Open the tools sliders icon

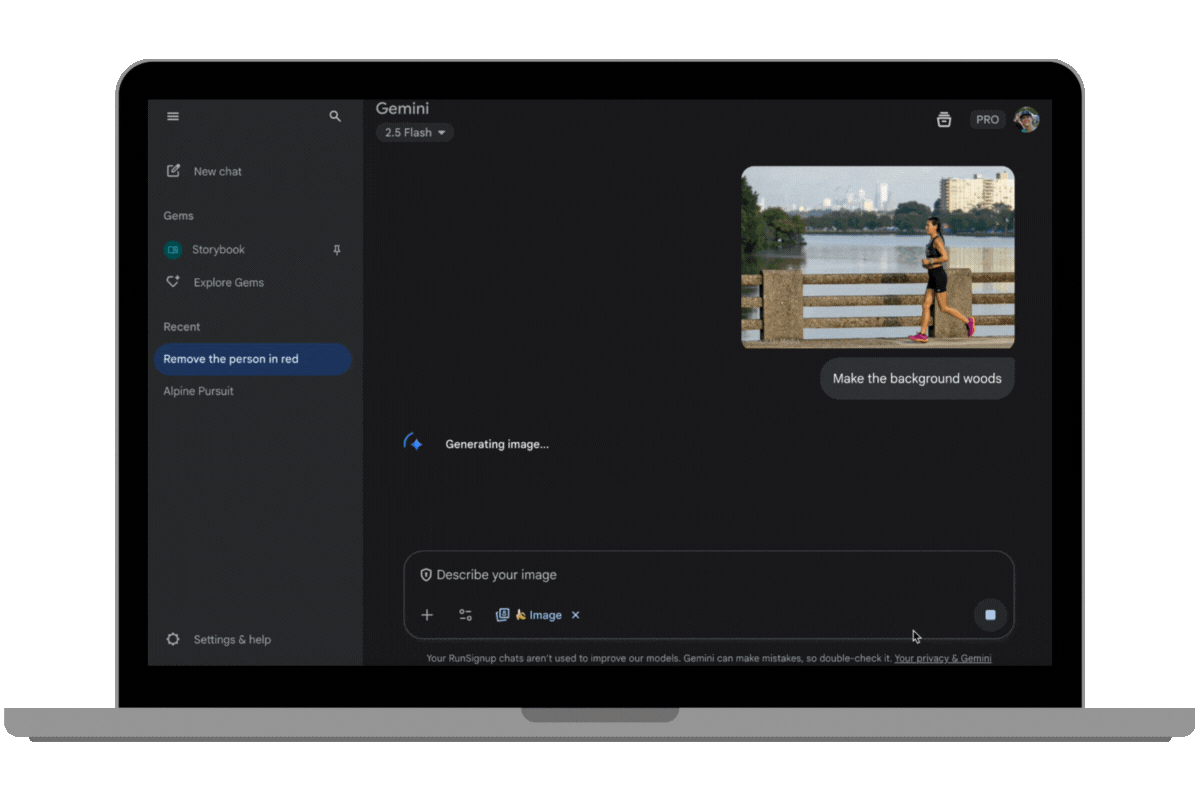click(x=465, y=615)
